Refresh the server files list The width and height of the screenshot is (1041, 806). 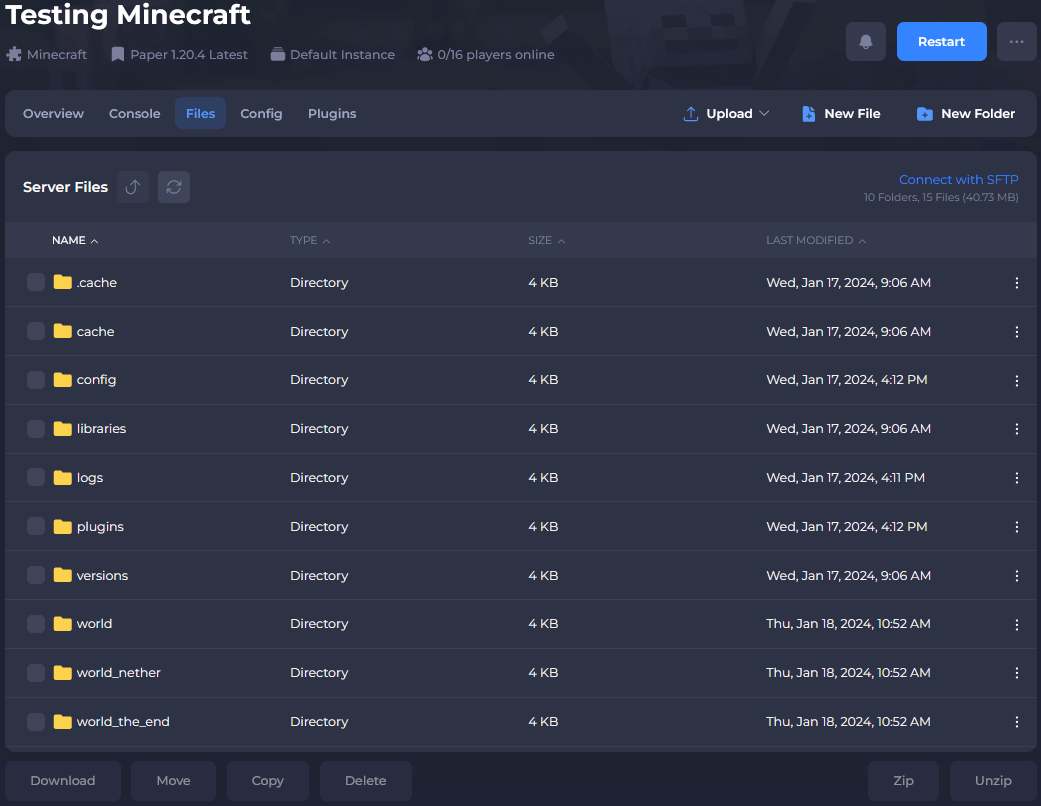[174, 187]
